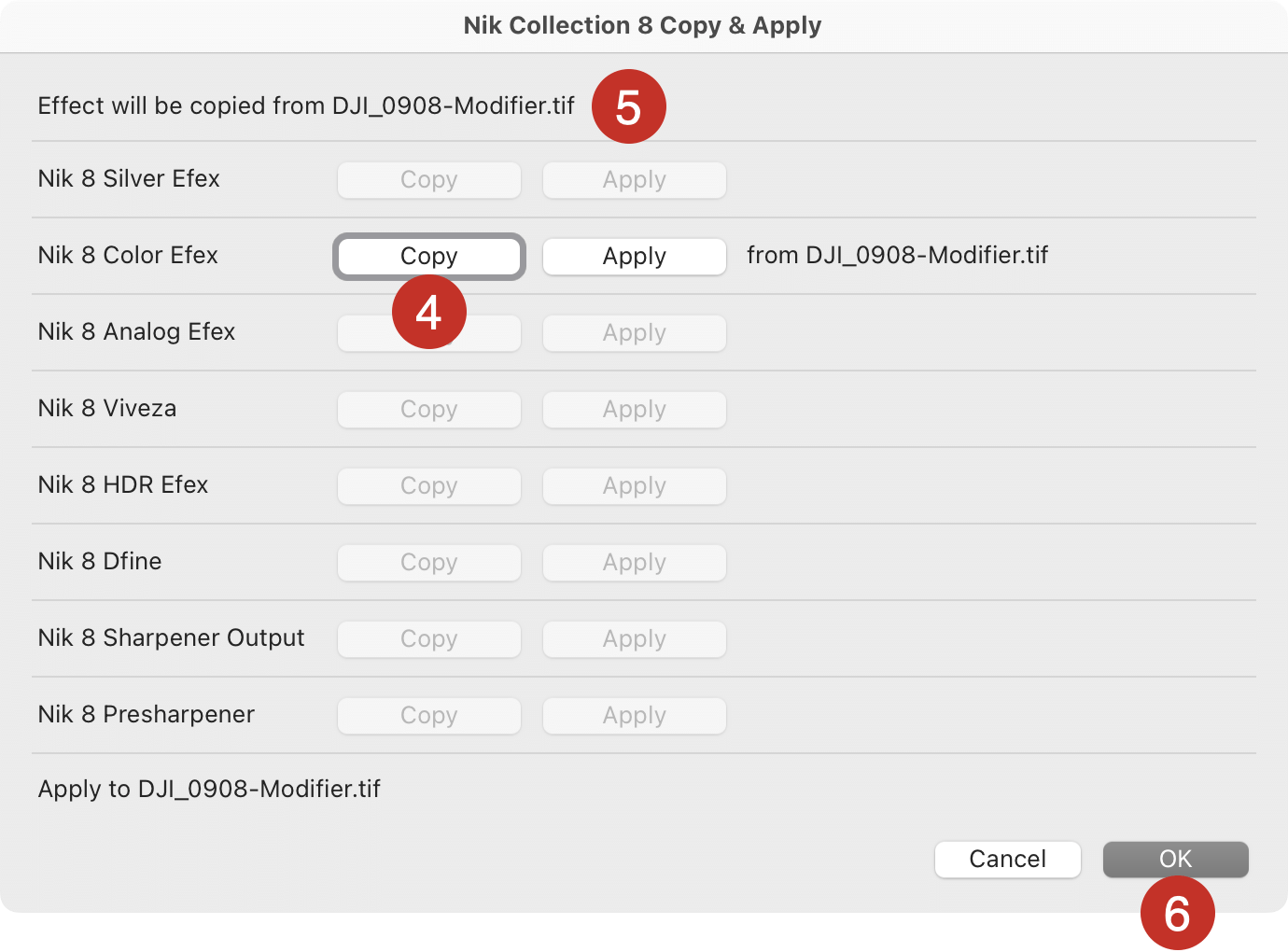Viewport: 1288px width, 952px height.
Task: Select the 'Nik 8 Viveza' label
Action: point(107,408)
